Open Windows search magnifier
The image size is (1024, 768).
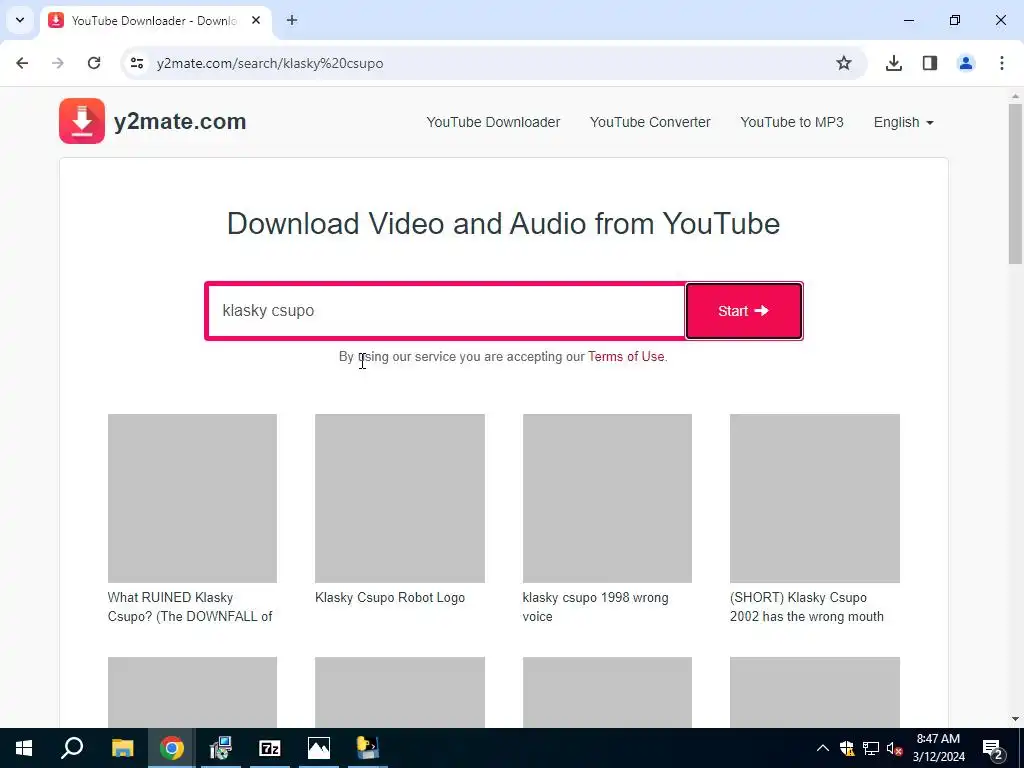pos(72,748)
